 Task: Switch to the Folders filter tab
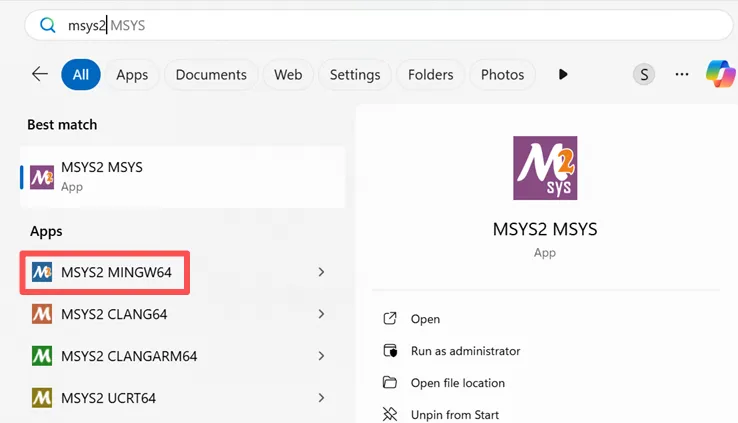[431, 74]
